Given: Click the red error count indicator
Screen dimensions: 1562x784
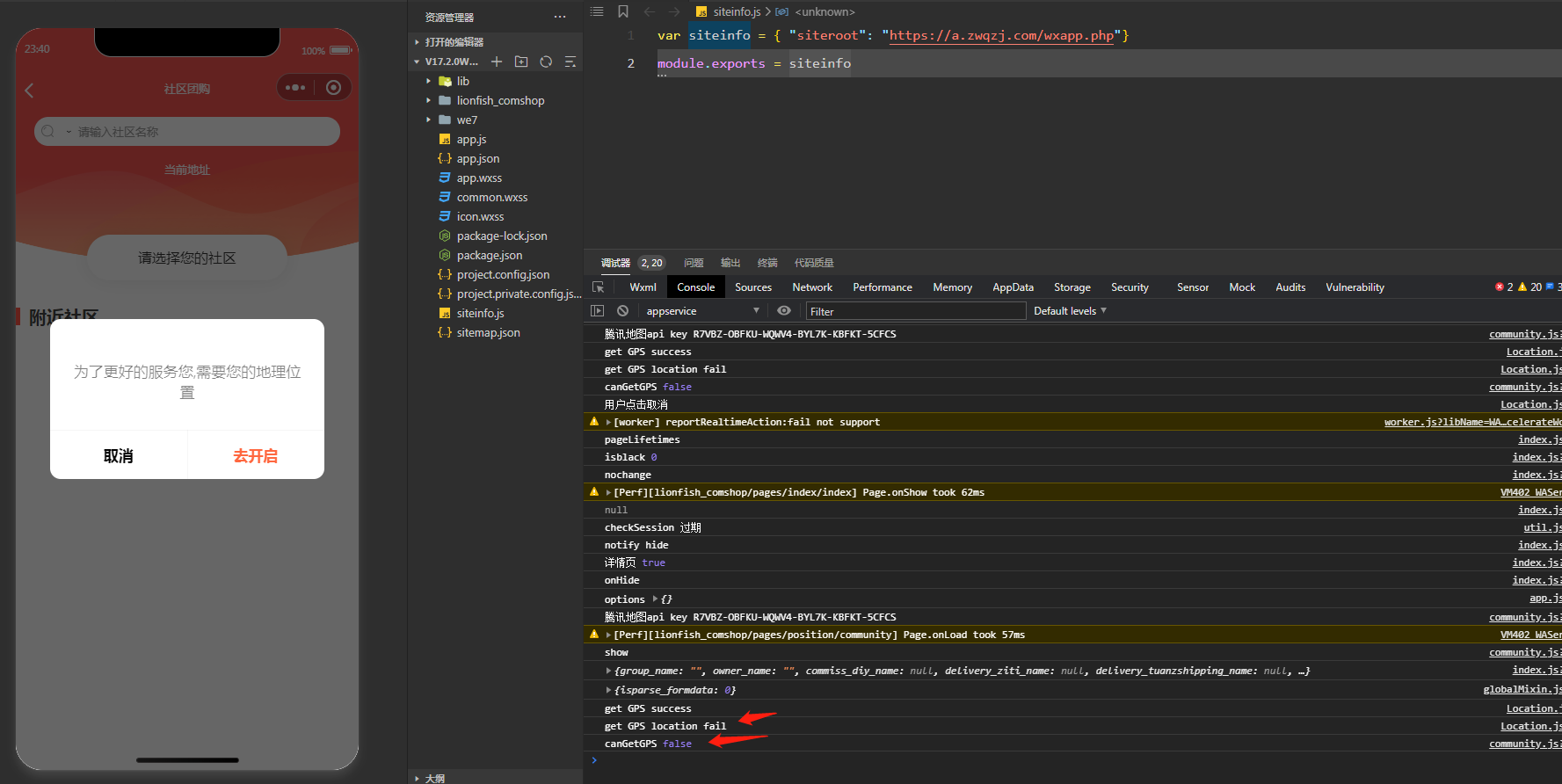Looking at the screenshot, I should (1504, 287).
